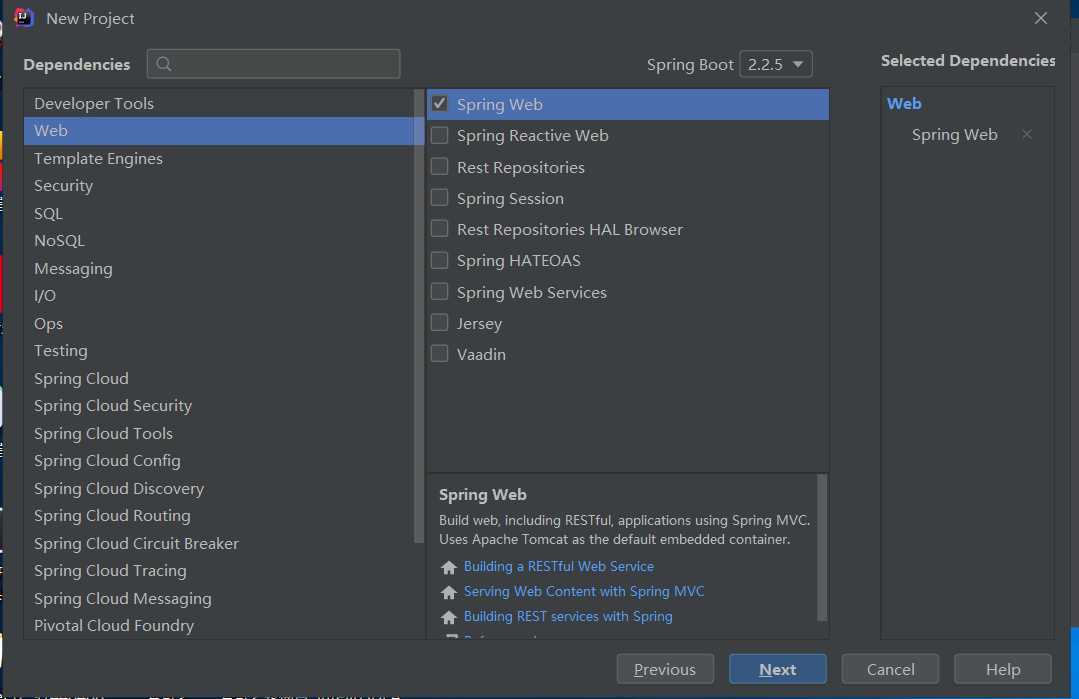Uncheck the Spring Web checkbox
Viewport: 1079px width, 699px height.
click(440, 104)
